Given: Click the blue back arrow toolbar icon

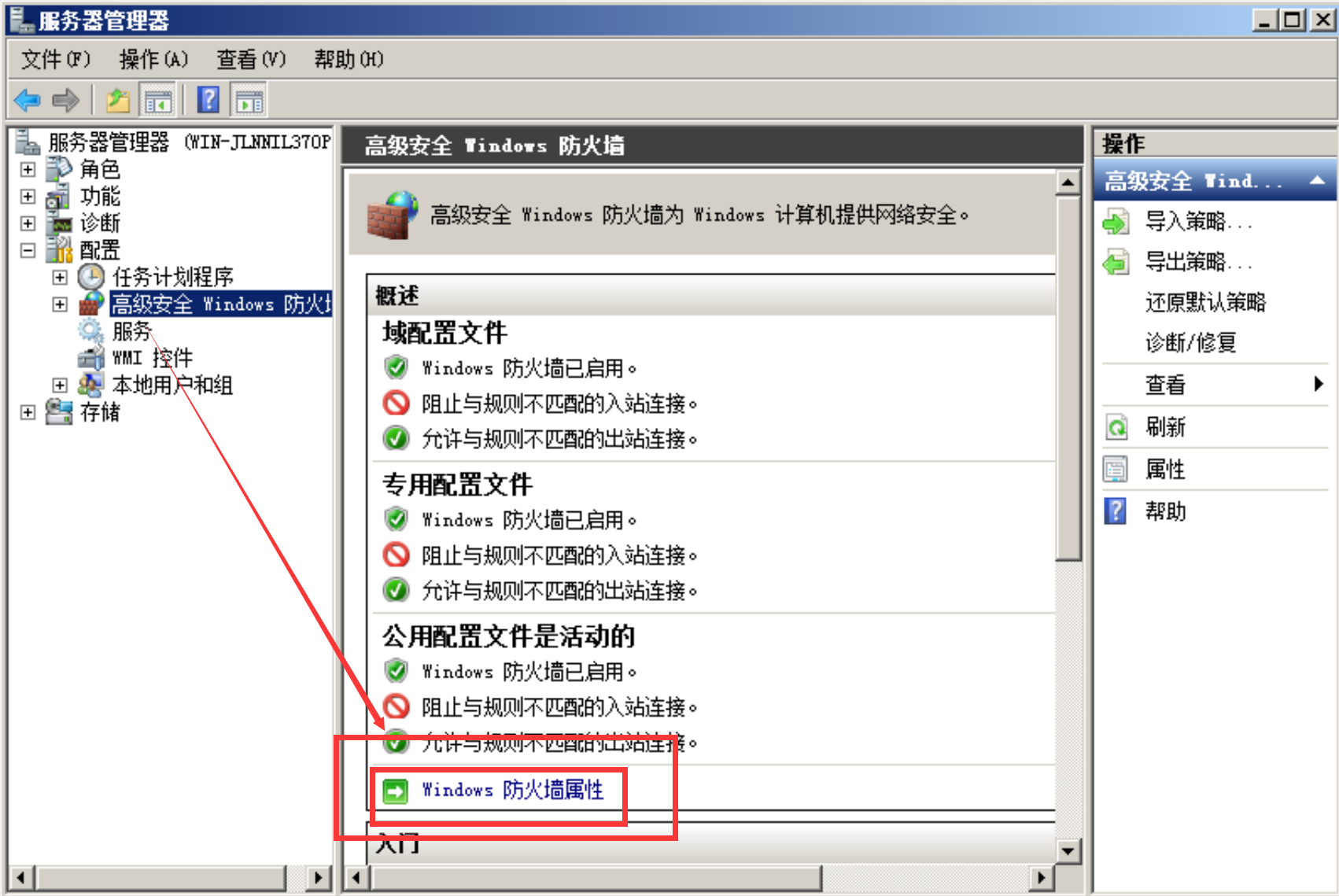Looking at the screenshot, I should tap(28, 100).
